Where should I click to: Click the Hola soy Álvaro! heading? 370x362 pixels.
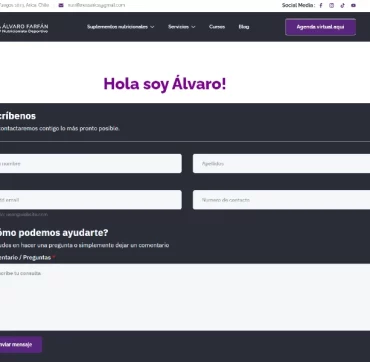[x=165, y=84]
